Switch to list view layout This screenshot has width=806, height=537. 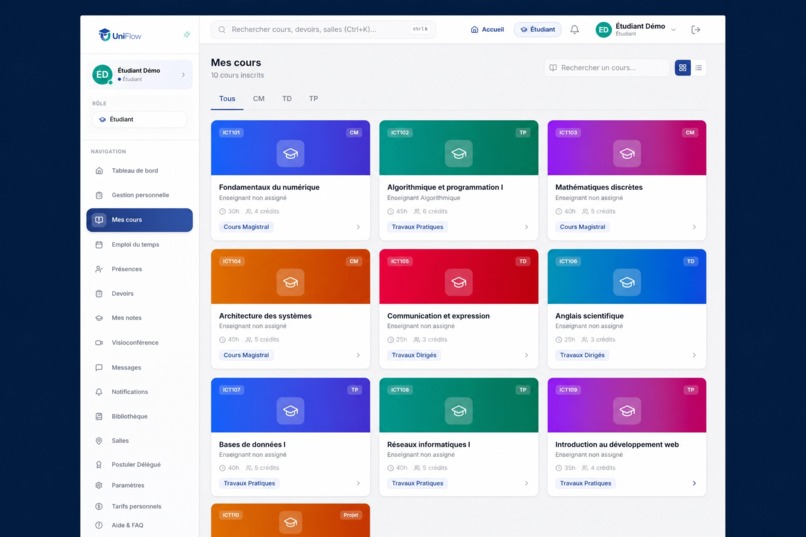[x=699, y=67]
